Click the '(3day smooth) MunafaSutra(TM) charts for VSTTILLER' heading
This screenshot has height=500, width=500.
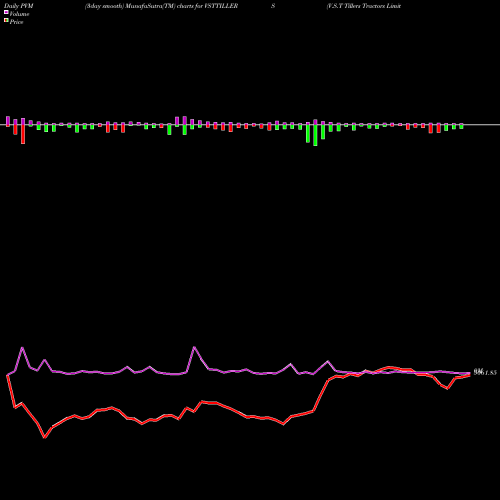(161, 6)
